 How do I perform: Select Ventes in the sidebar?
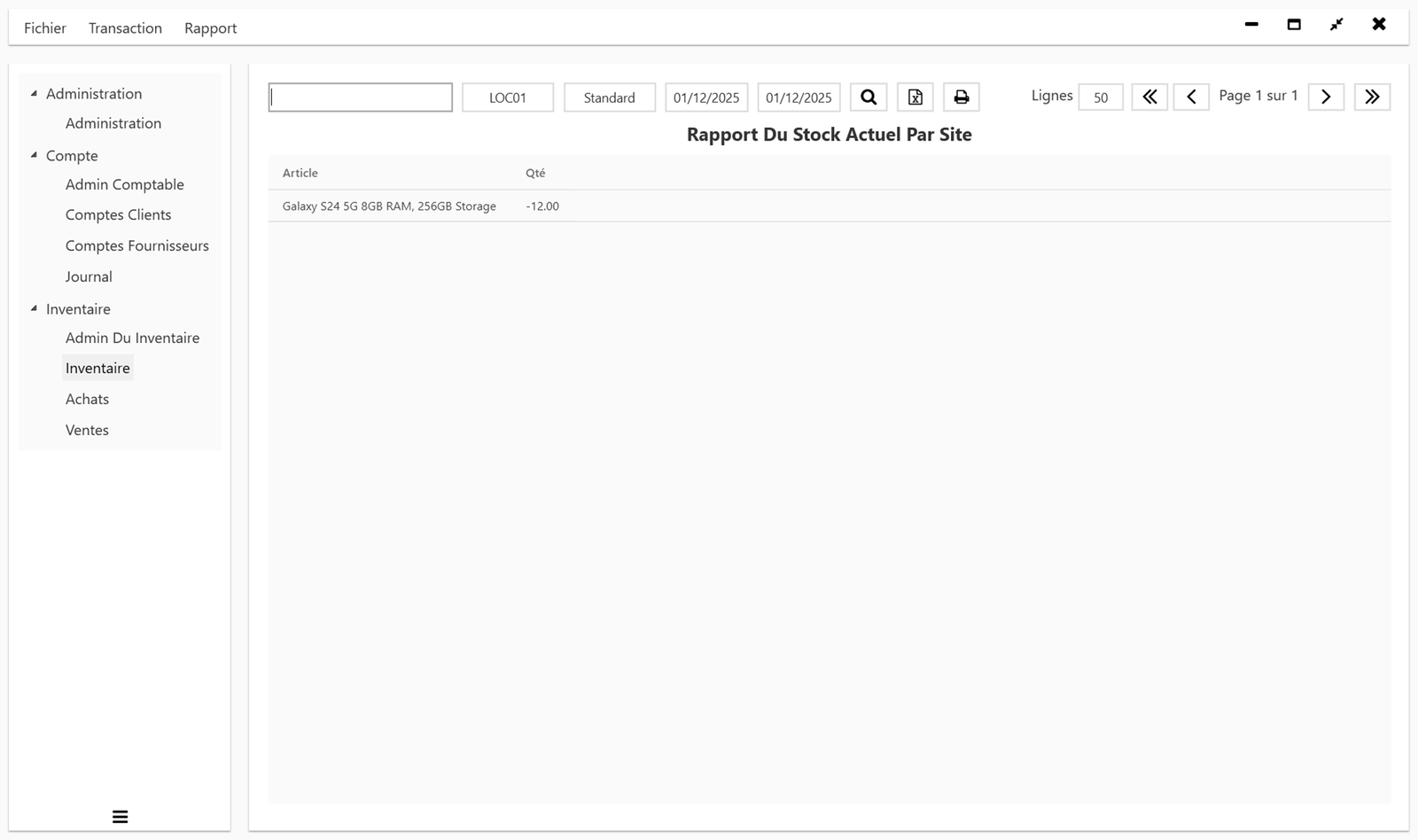86,430
